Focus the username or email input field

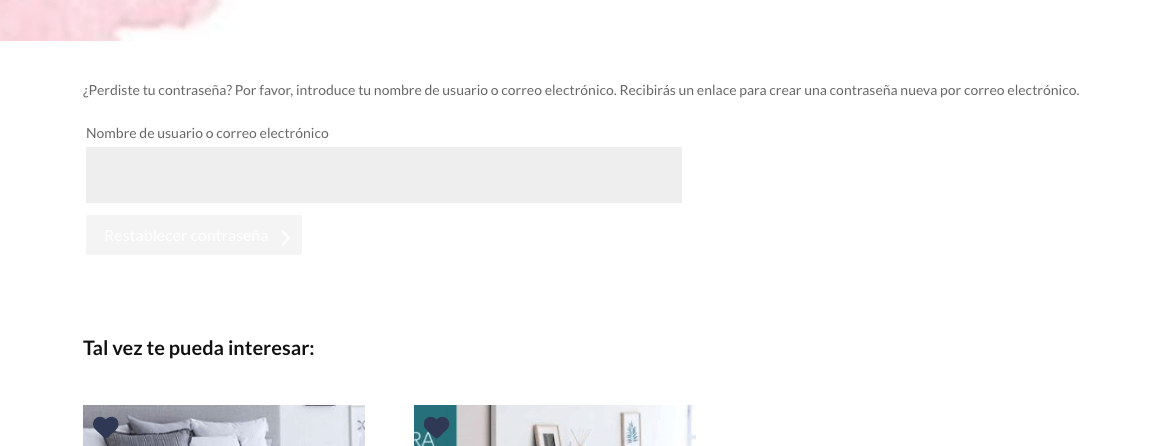[384, 175]
